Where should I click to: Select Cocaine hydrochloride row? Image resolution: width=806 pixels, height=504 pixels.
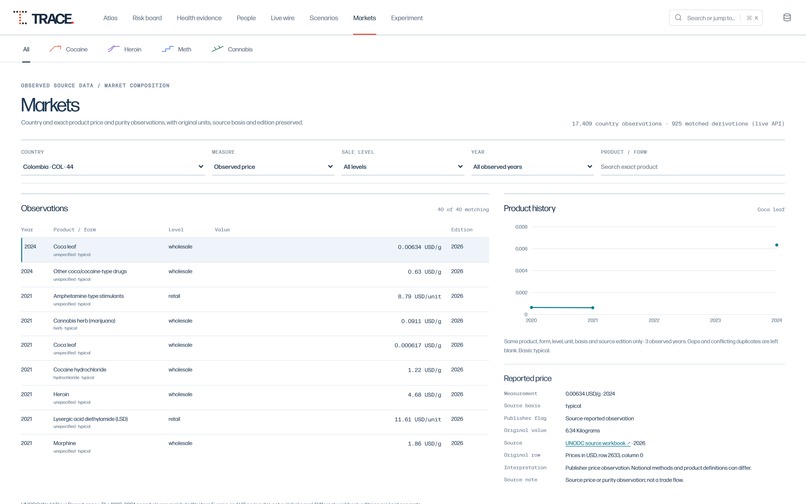tap(255, 373)
